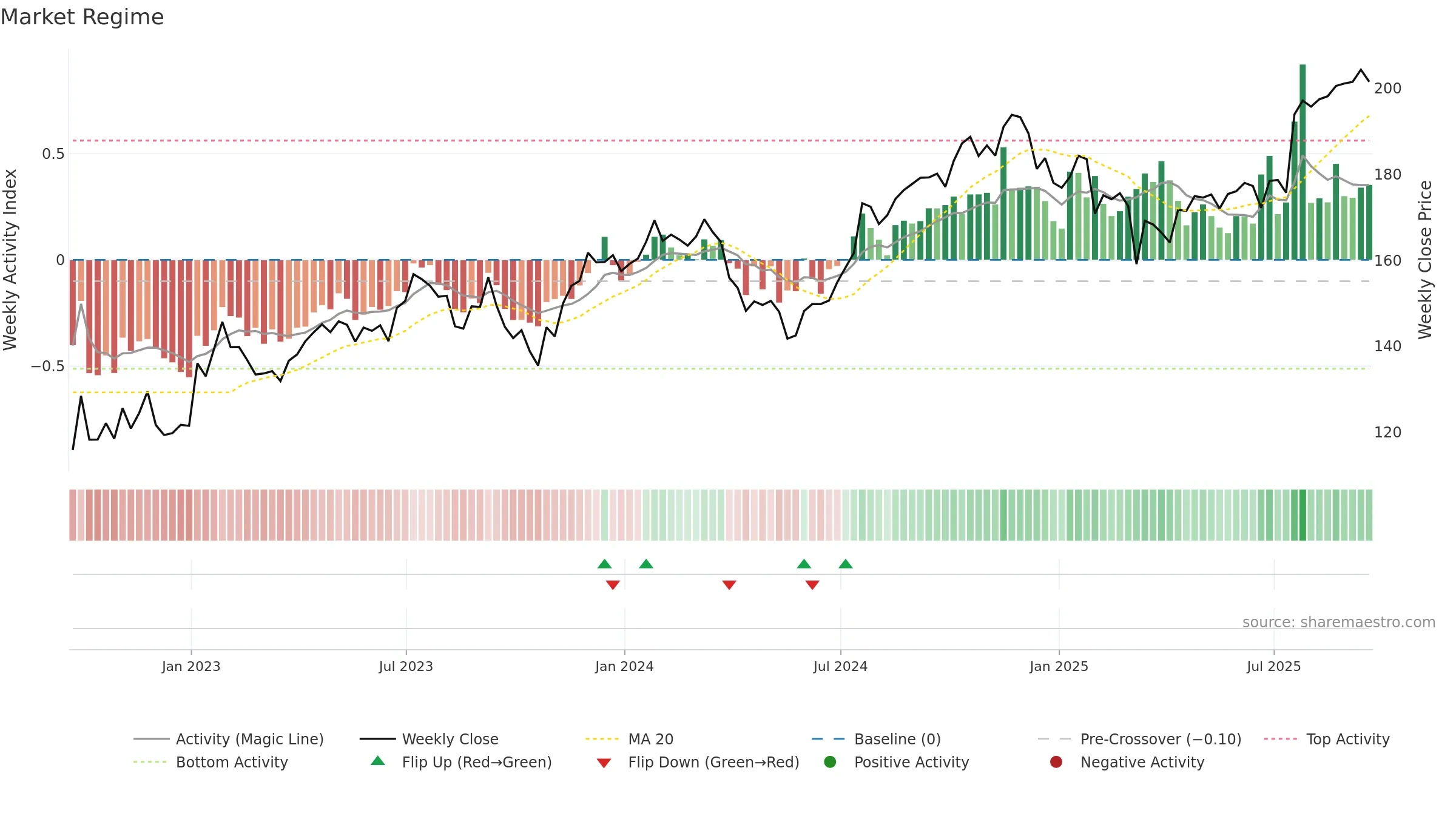
Task: Click the dark red circle icon in the legend
Action: (x=1056, y=762)
